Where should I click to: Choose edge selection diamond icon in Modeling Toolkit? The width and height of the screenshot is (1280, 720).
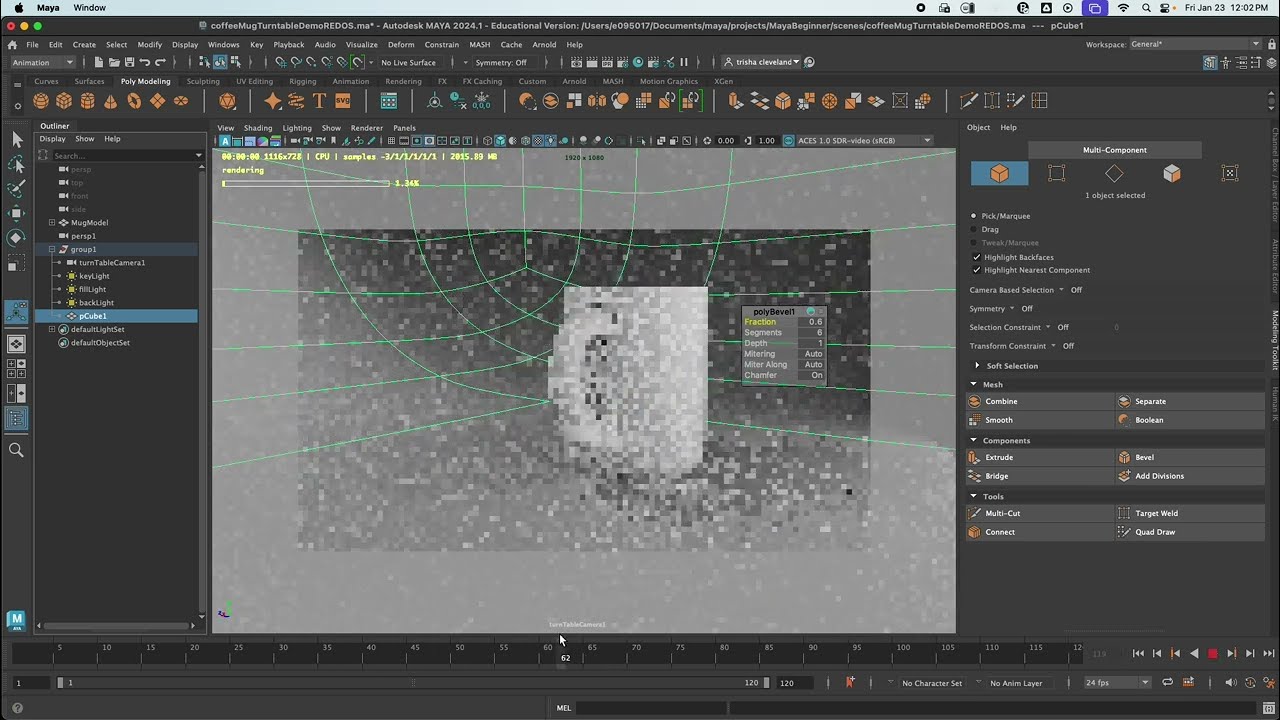pos(1114,173)
